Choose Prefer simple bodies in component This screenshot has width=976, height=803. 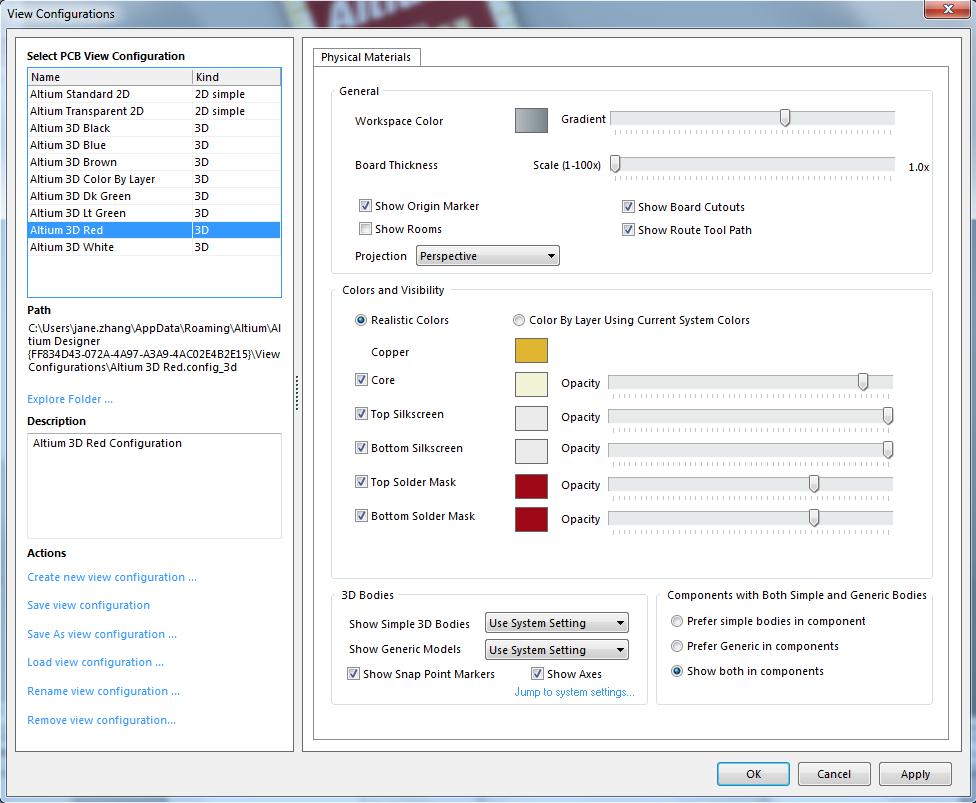pos(678,621)
